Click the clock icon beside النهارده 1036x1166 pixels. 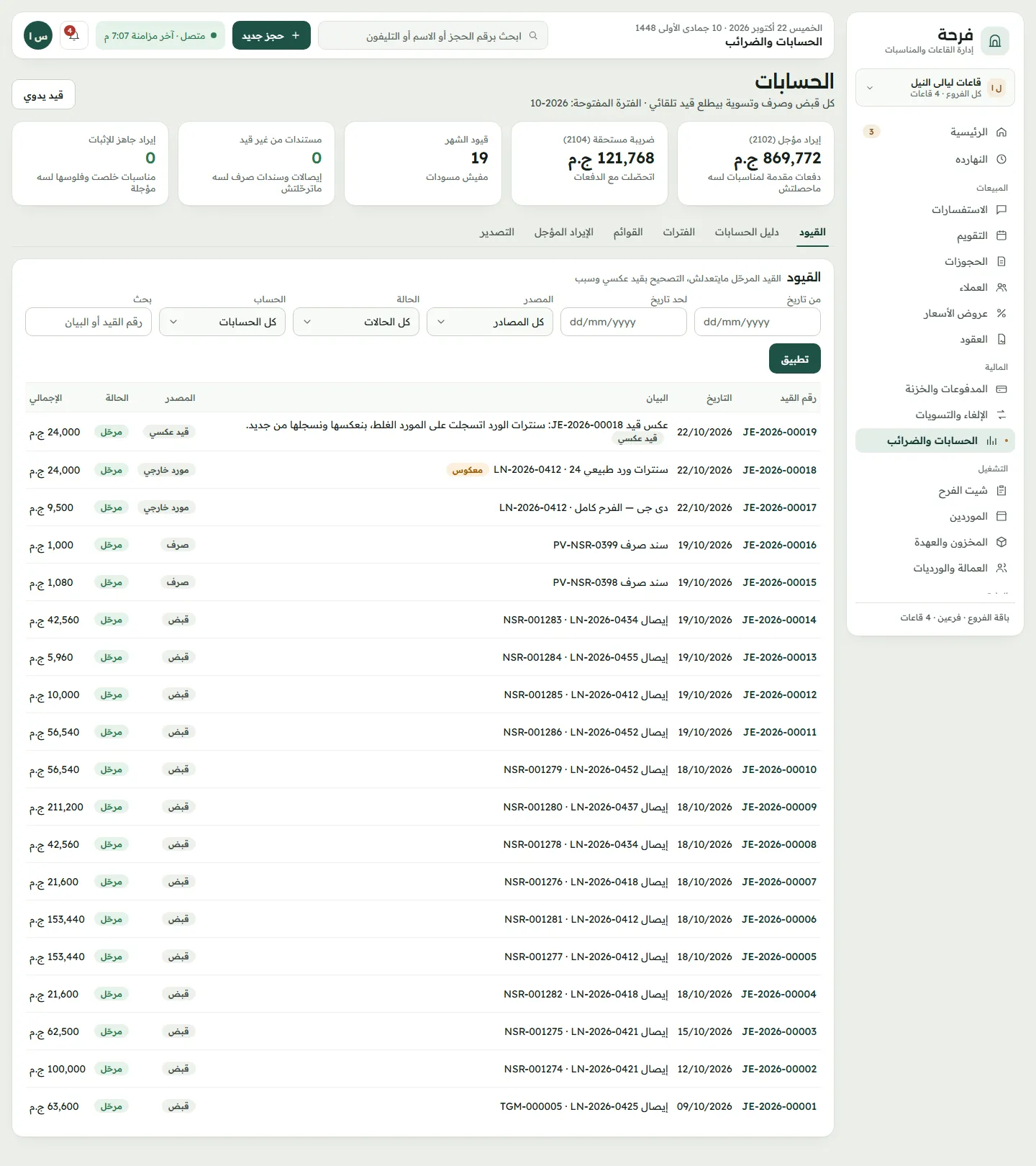[x=1001, y=160]
